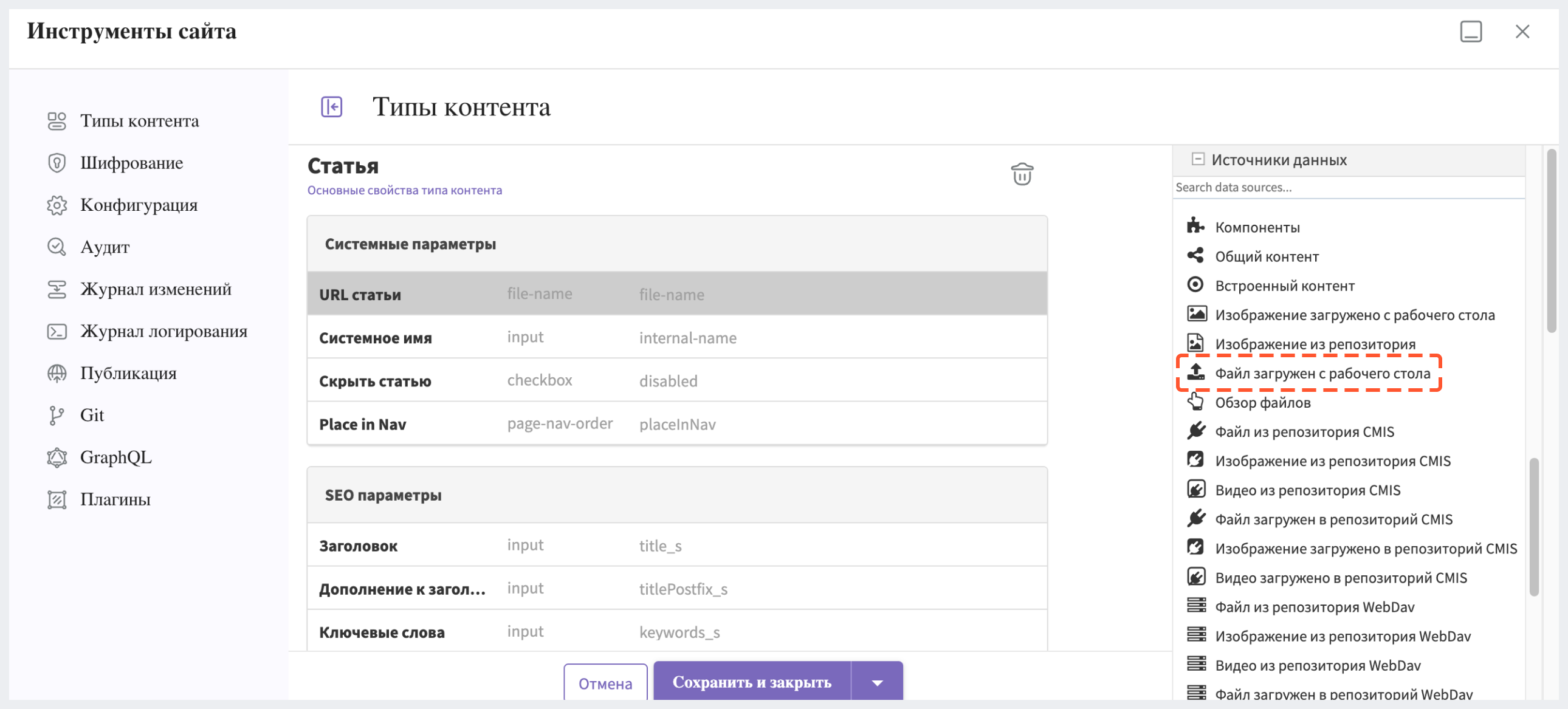This screenshot has width=1568, height=709.
Task: Click the Публикация globe icon
Action: (x=57, y=373)
